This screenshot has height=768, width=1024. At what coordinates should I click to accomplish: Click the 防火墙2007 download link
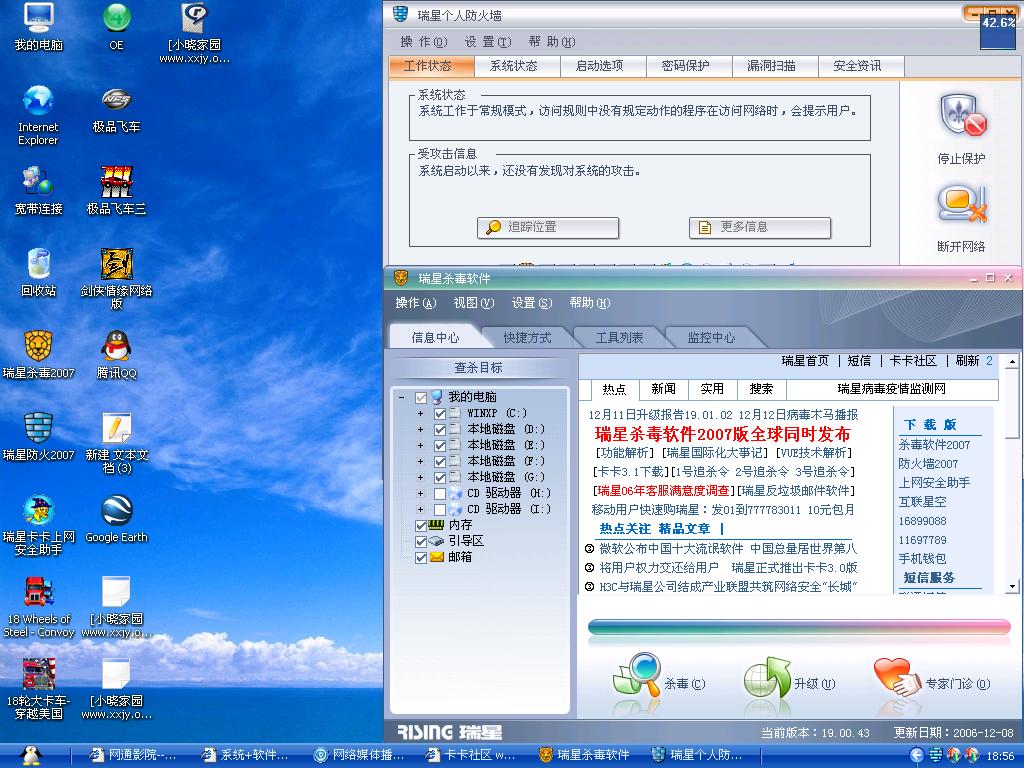[928, 464]
